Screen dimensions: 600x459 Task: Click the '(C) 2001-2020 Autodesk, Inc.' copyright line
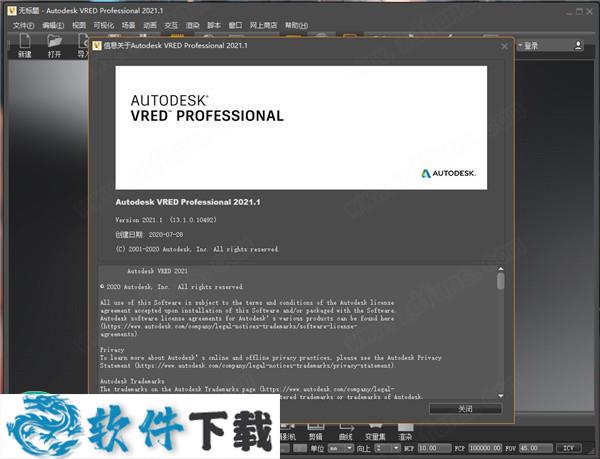pos(197,249)
